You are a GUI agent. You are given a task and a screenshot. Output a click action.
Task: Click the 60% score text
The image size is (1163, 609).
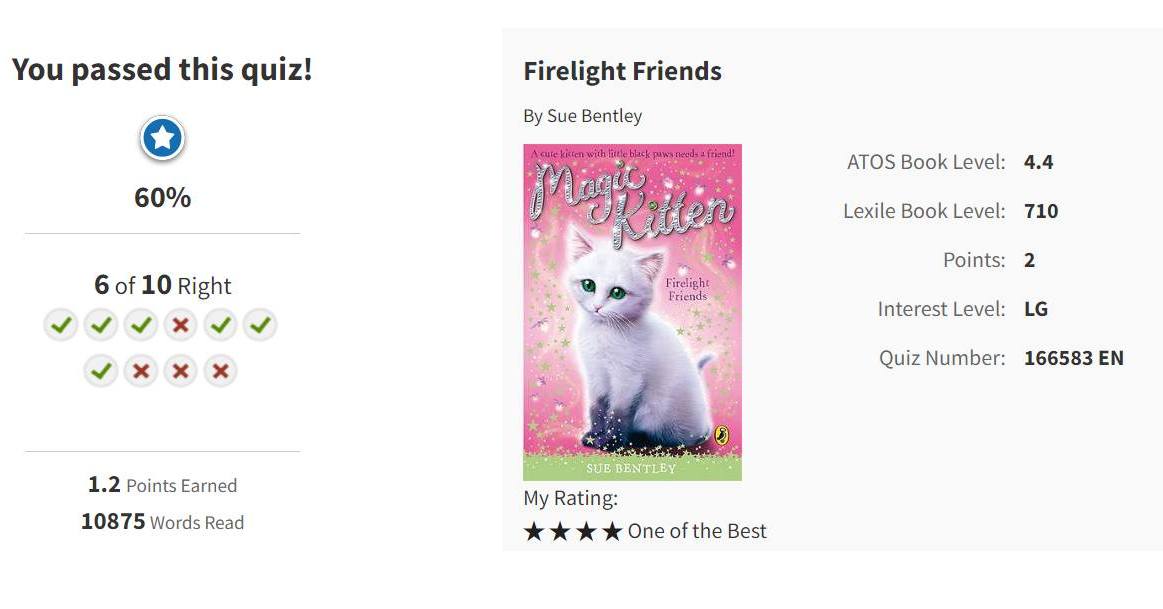(162, 198)
